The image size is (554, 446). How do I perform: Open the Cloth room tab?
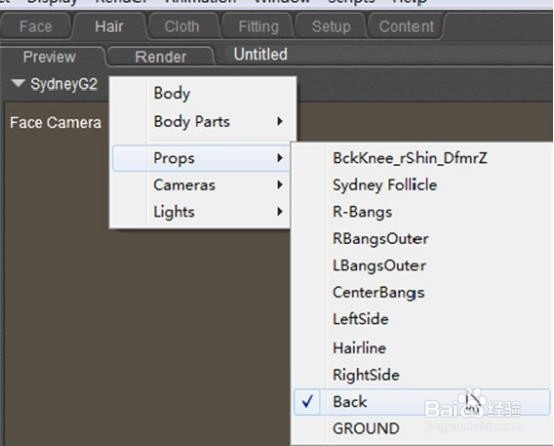coord(182,27)
